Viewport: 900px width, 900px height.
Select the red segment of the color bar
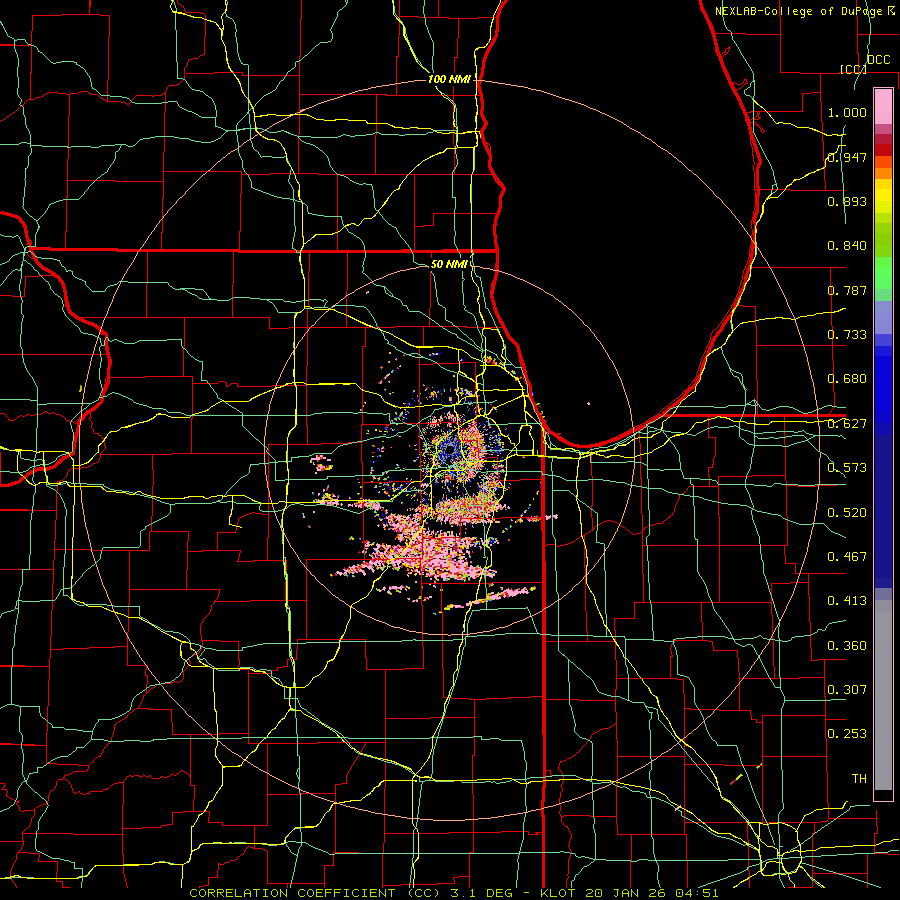coord(883,150)
